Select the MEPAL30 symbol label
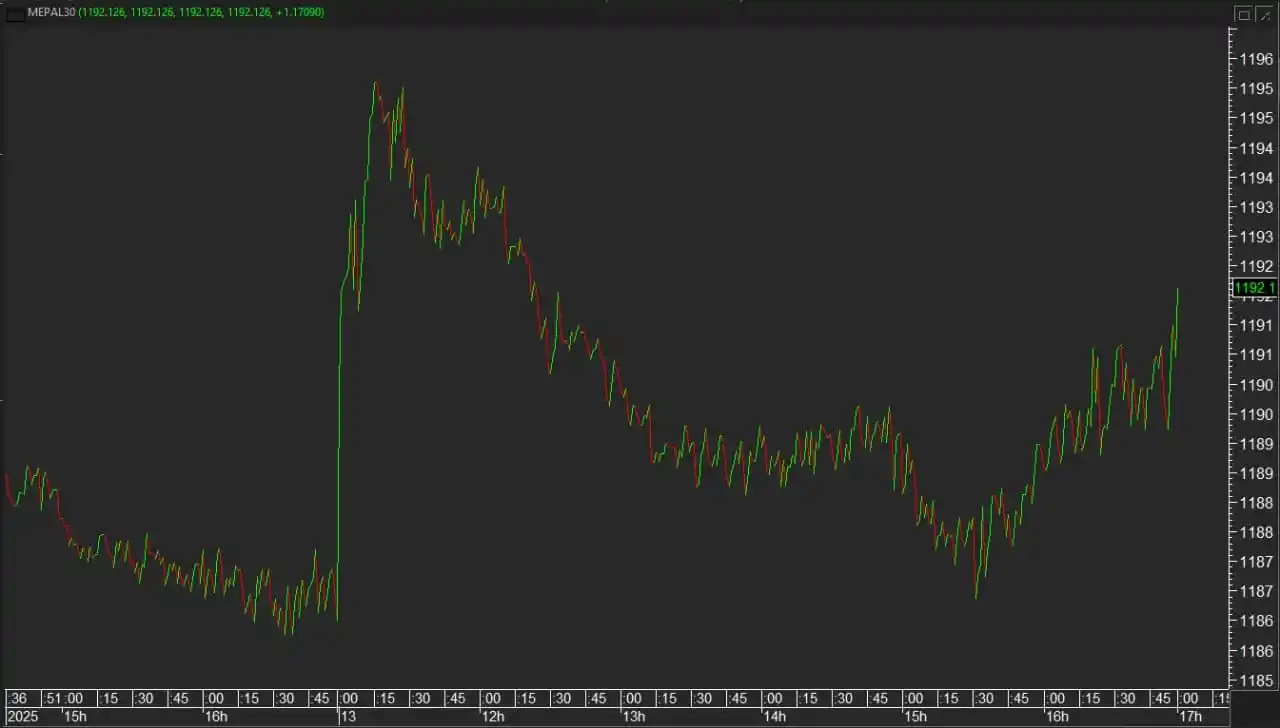Image resolution: width=1280 pixels, height=728 pixels. coord(52,13)
